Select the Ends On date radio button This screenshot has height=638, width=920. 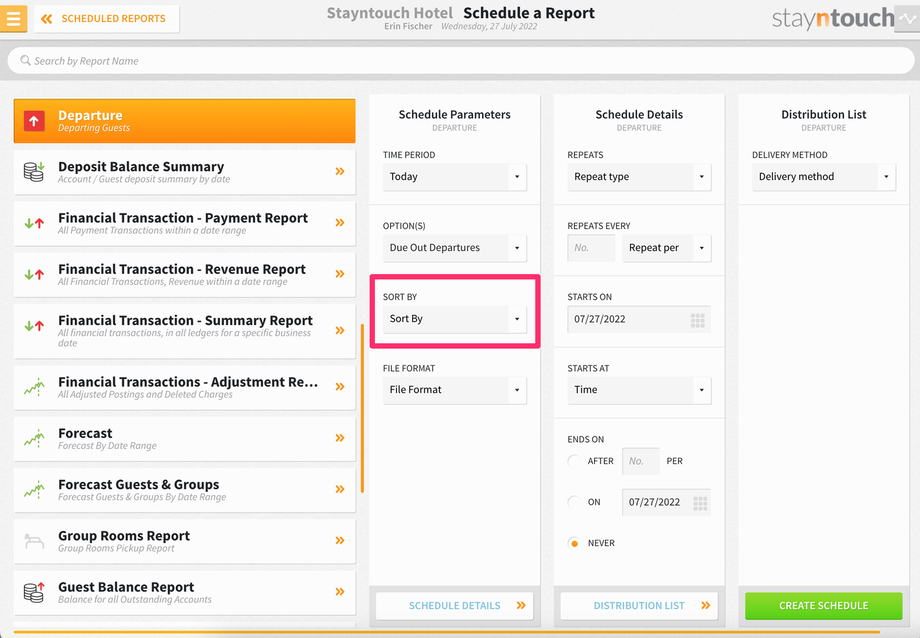574,502
